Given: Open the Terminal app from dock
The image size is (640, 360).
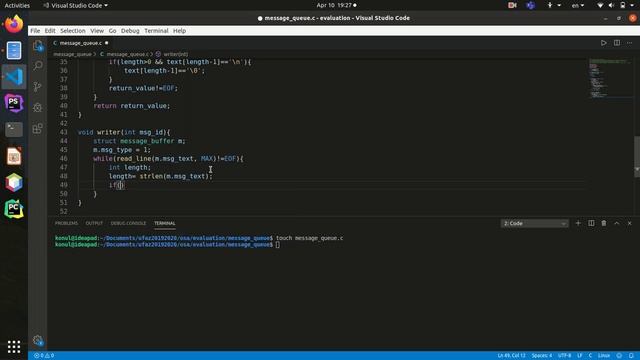Looking at the screenshot, I should click(14, 129).
